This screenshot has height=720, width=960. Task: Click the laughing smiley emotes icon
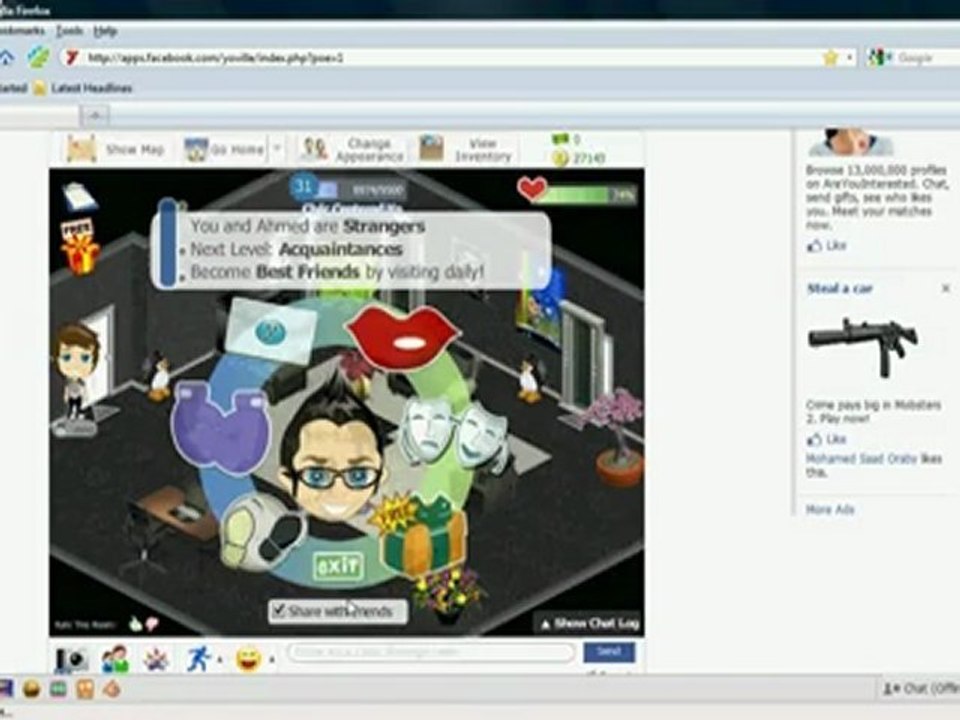(249, 659)
